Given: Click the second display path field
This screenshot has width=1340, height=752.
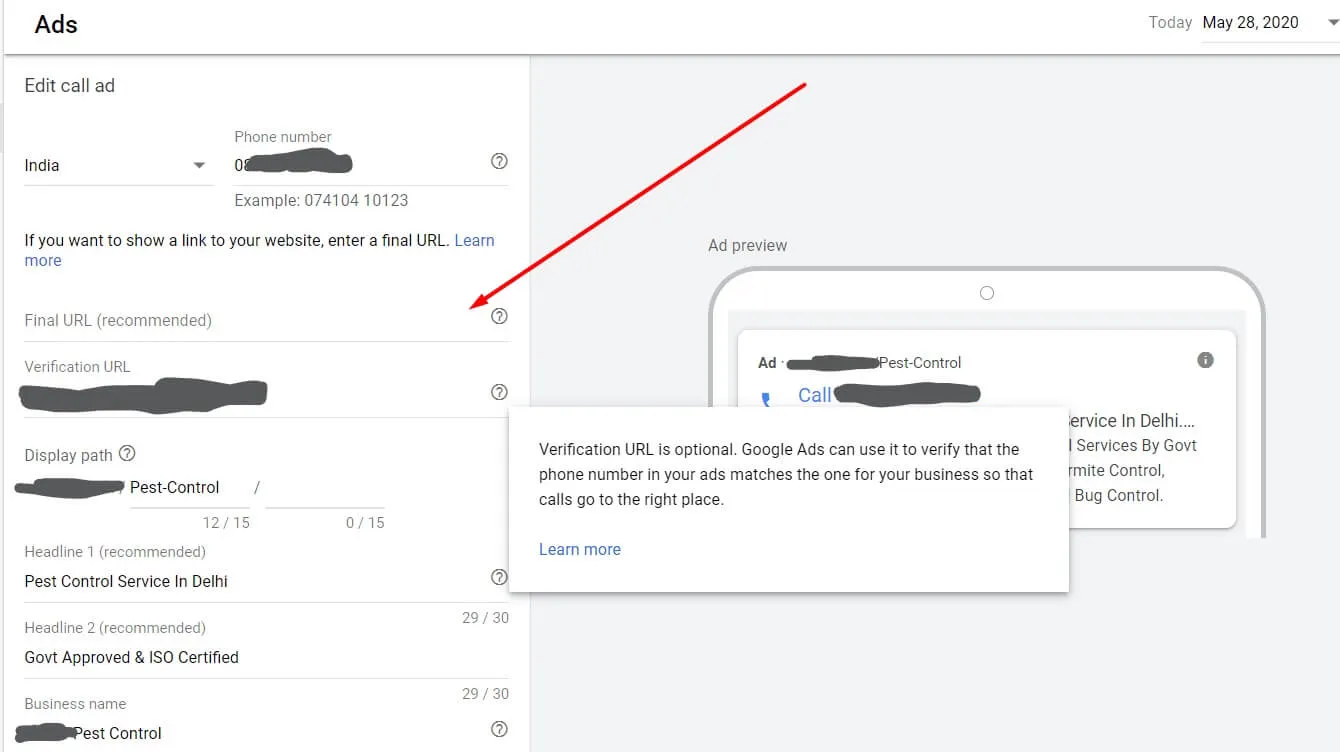Looking at the screenshot, I should 325,488.
